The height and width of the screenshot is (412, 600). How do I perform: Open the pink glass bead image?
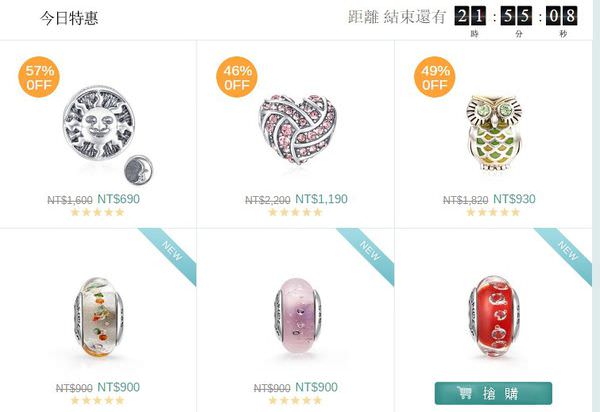pyautogui.click(x=297, y=316)
